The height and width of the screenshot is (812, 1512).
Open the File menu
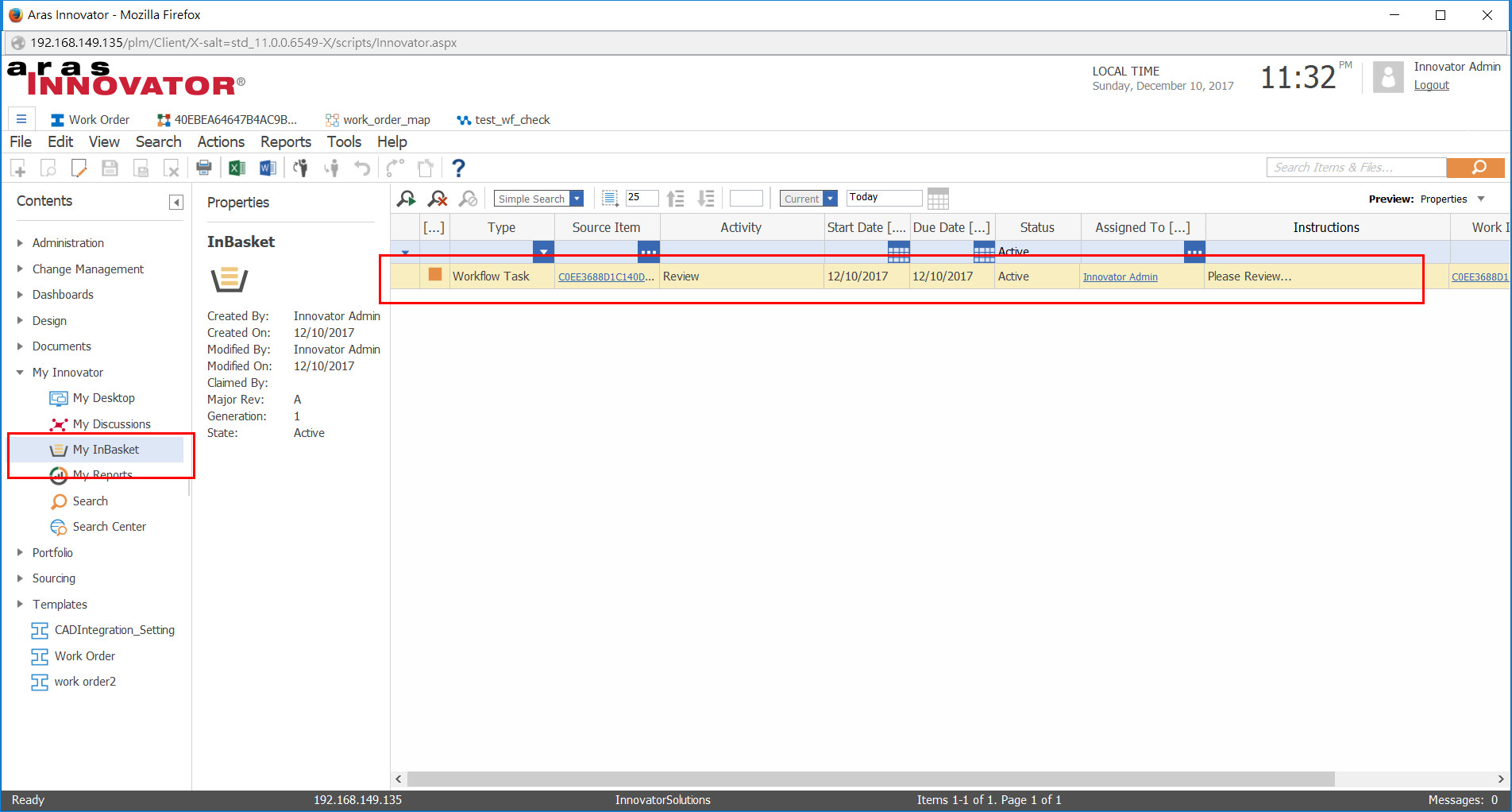[x=21, y=141]
